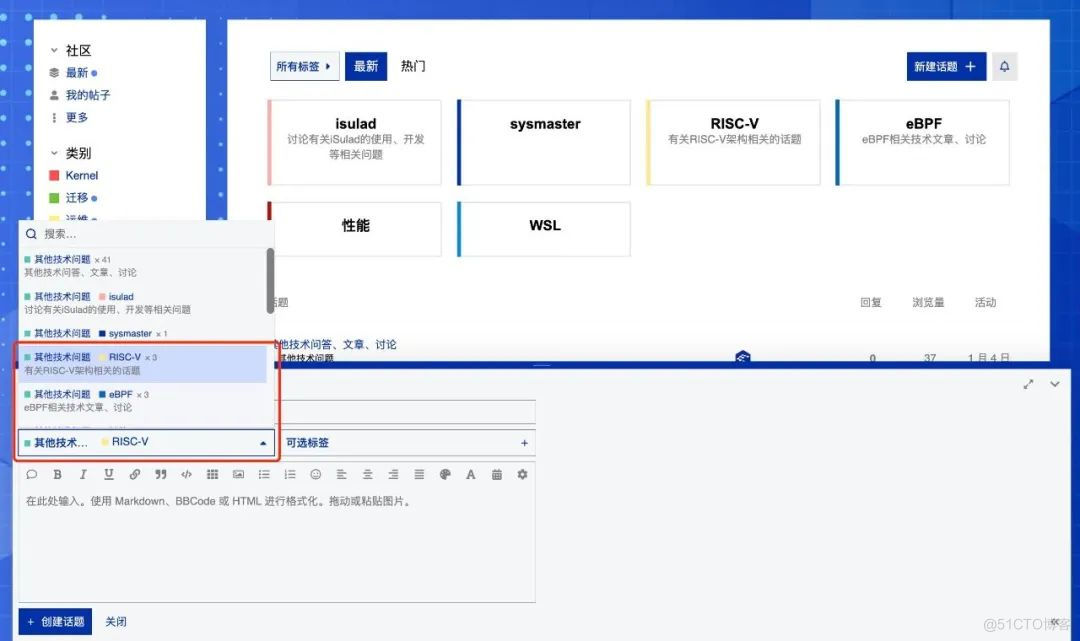
Task: Open 最新 in the sidebar menu
Action: (79, 72)
